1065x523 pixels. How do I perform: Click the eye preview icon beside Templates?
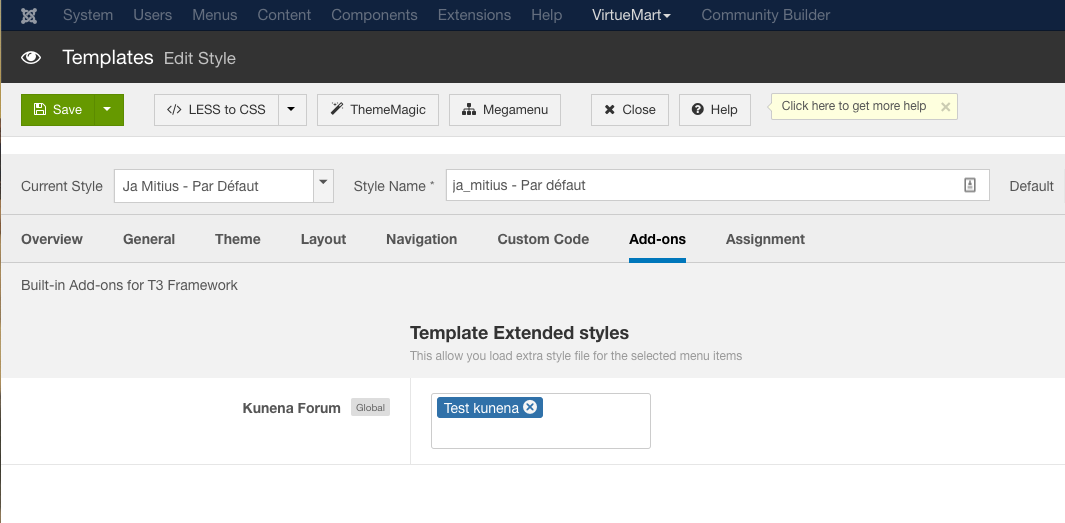point(31,58)
